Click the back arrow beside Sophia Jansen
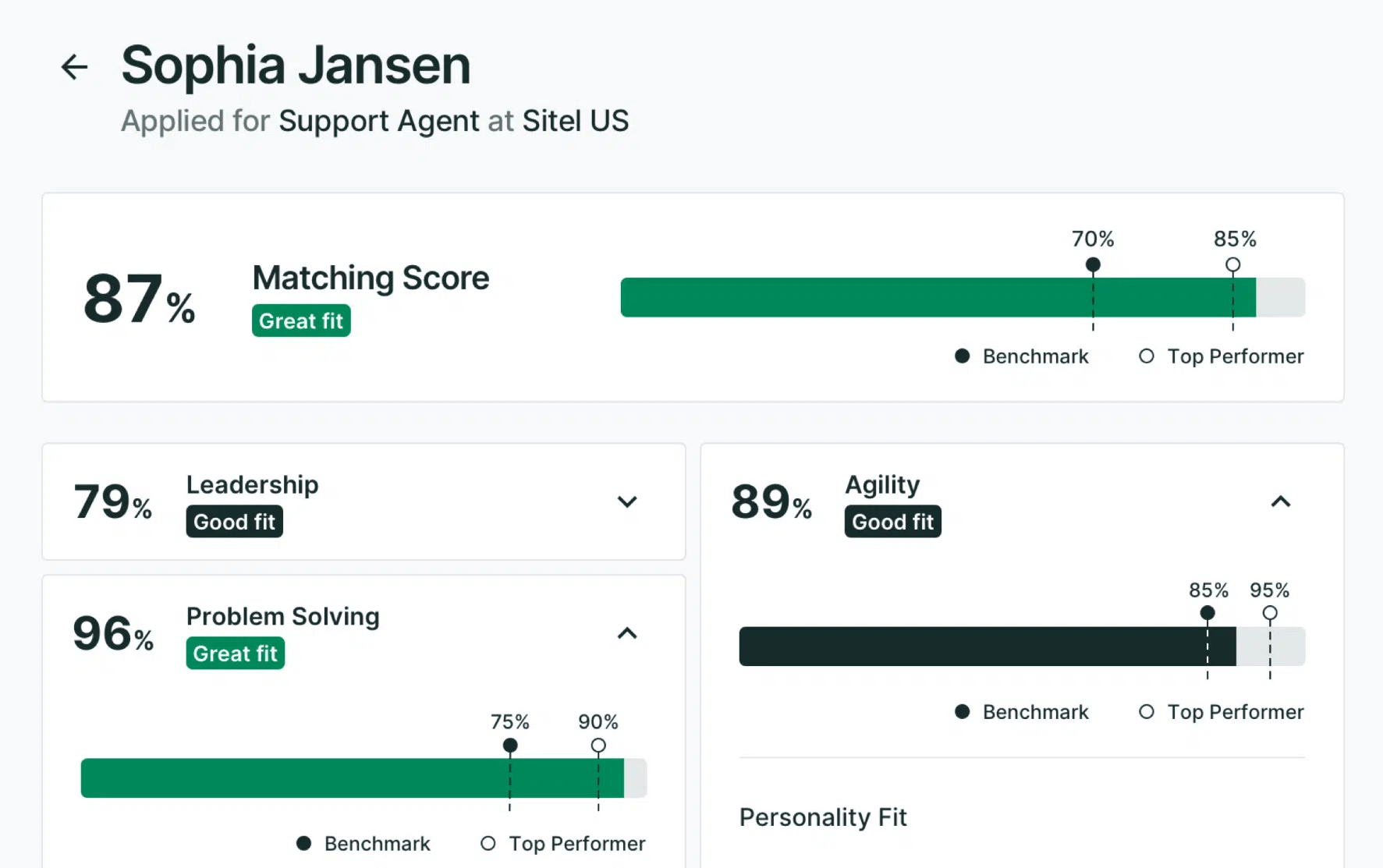1383x868 pixels. pyautogui.click(x=75, y=67)
